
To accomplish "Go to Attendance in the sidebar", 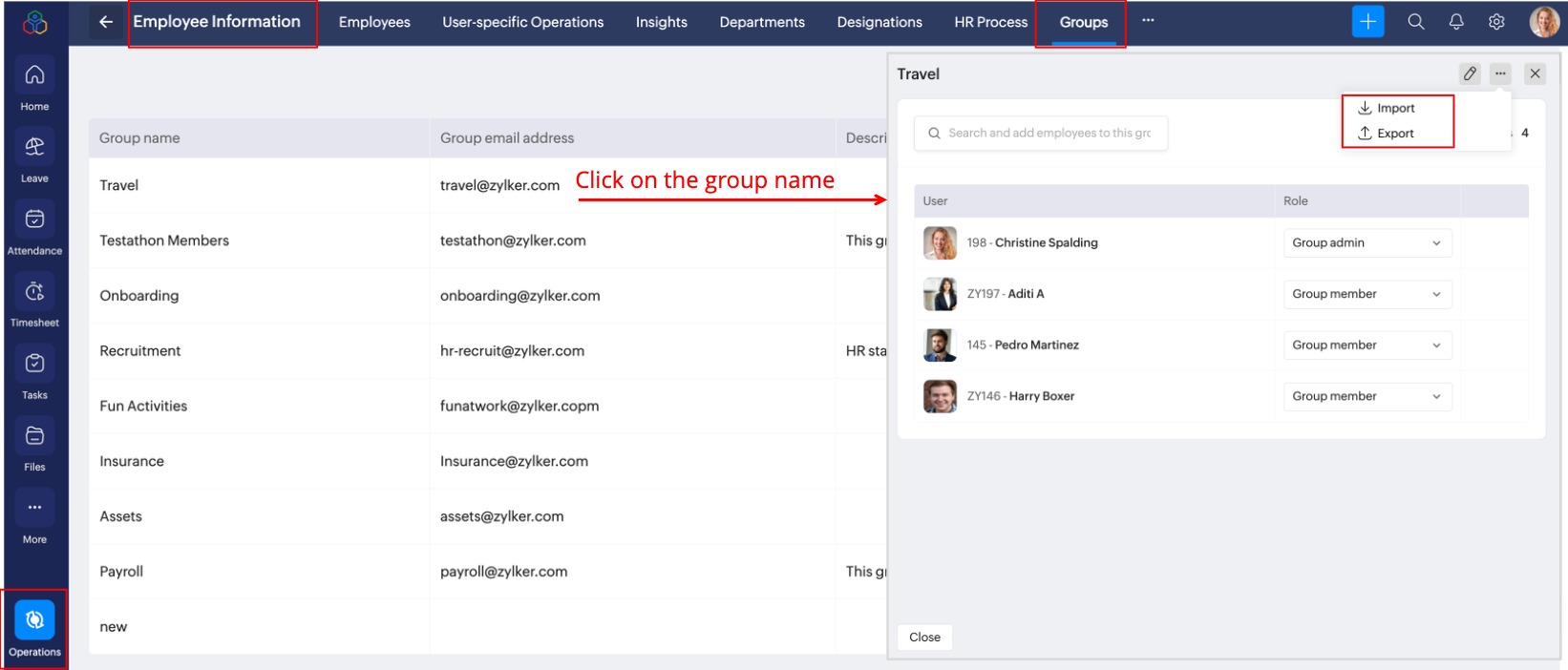I will tap(34, 228).
